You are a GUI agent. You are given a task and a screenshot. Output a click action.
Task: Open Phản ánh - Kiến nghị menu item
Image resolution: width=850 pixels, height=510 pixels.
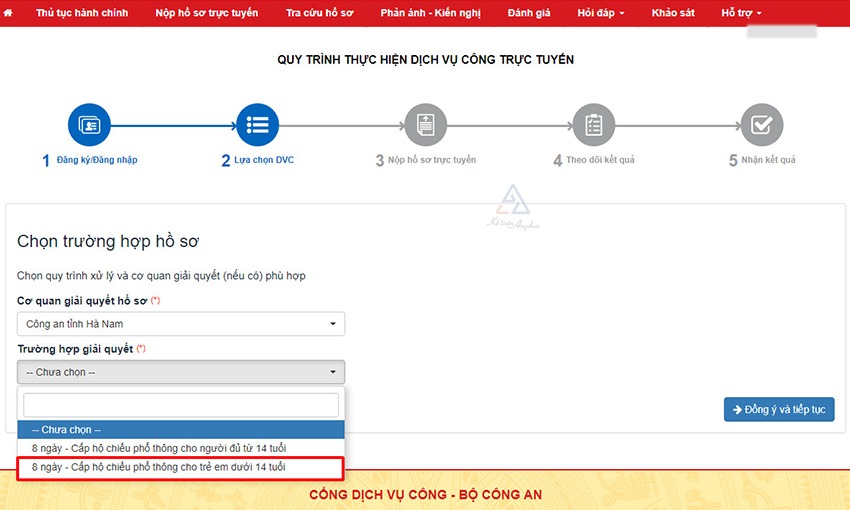pos(432,13)
